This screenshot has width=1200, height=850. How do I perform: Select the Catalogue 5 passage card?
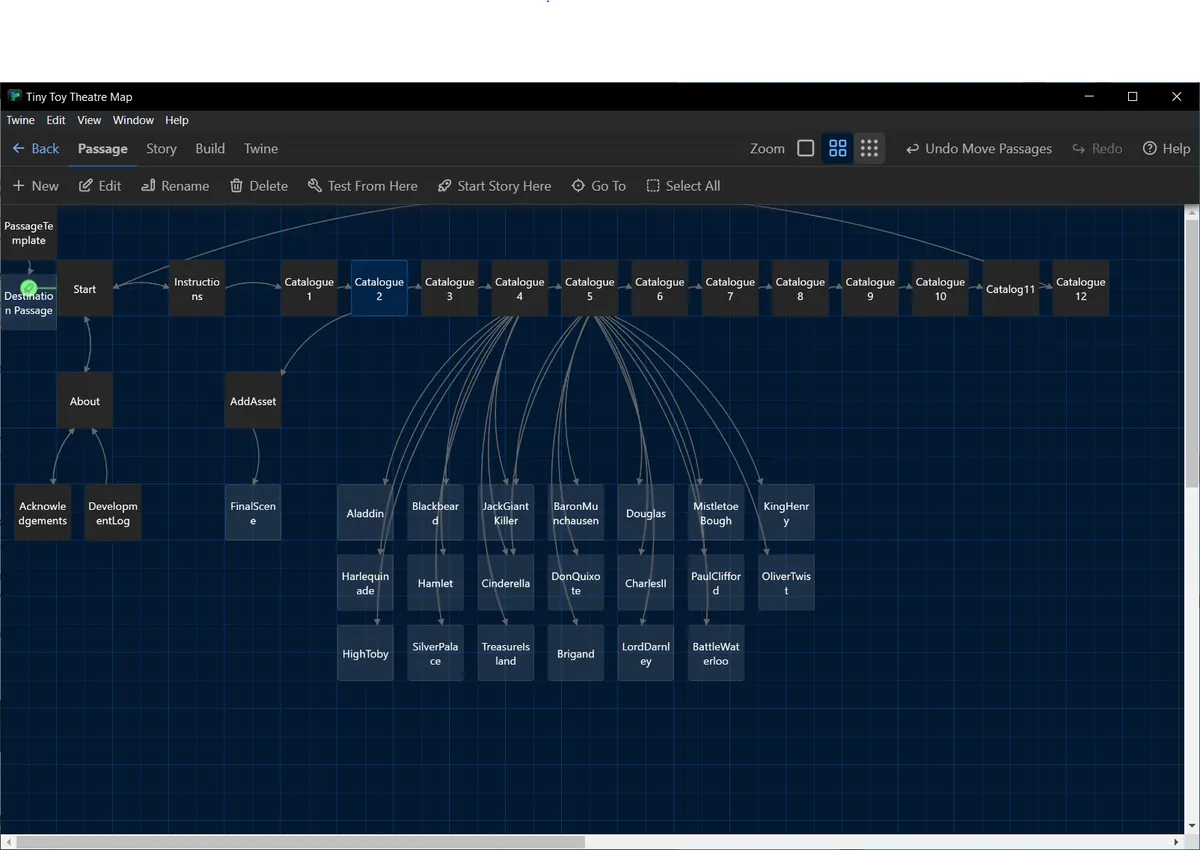click(589, 289)
